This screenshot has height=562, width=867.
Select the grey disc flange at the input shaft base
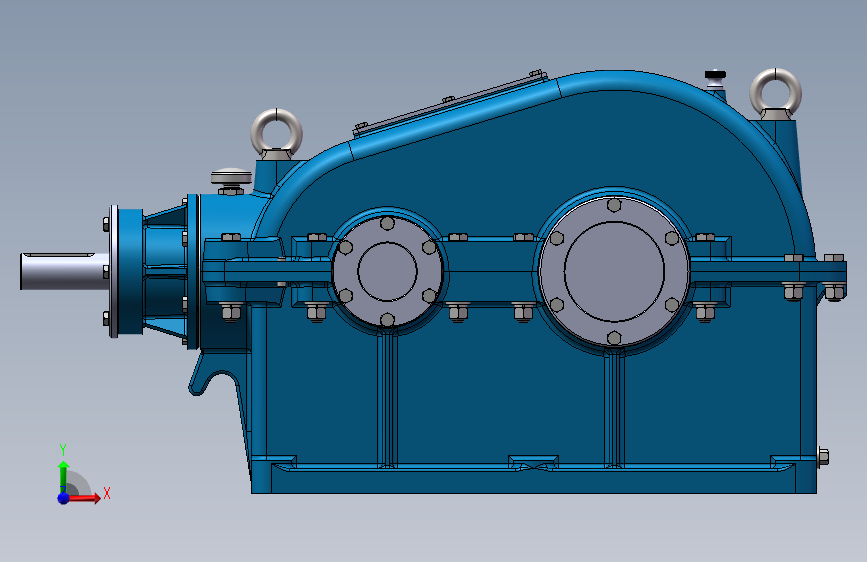(x=114, y=271)
